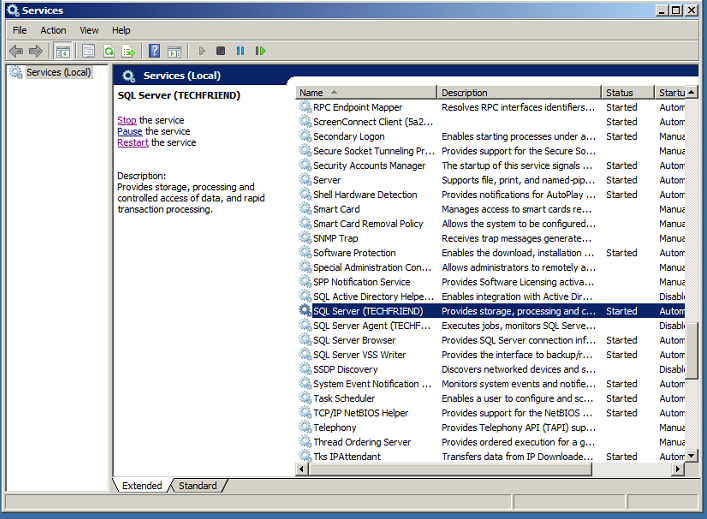This screenshot has height=519, width=707.
Task: Click the Restart Service toolbar icon
Action: (x=260, y=51)
